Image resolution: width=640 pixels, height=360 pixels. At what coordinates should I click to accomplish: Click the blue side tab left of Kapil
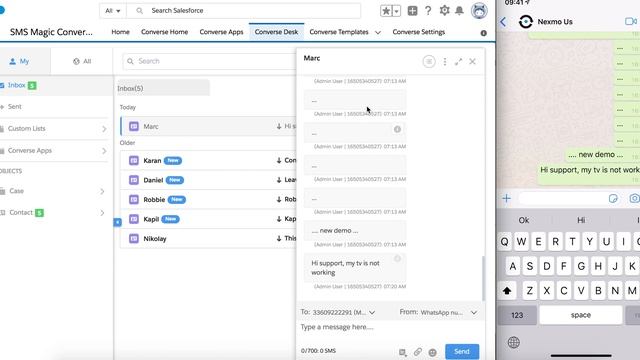tap(118, 222)
